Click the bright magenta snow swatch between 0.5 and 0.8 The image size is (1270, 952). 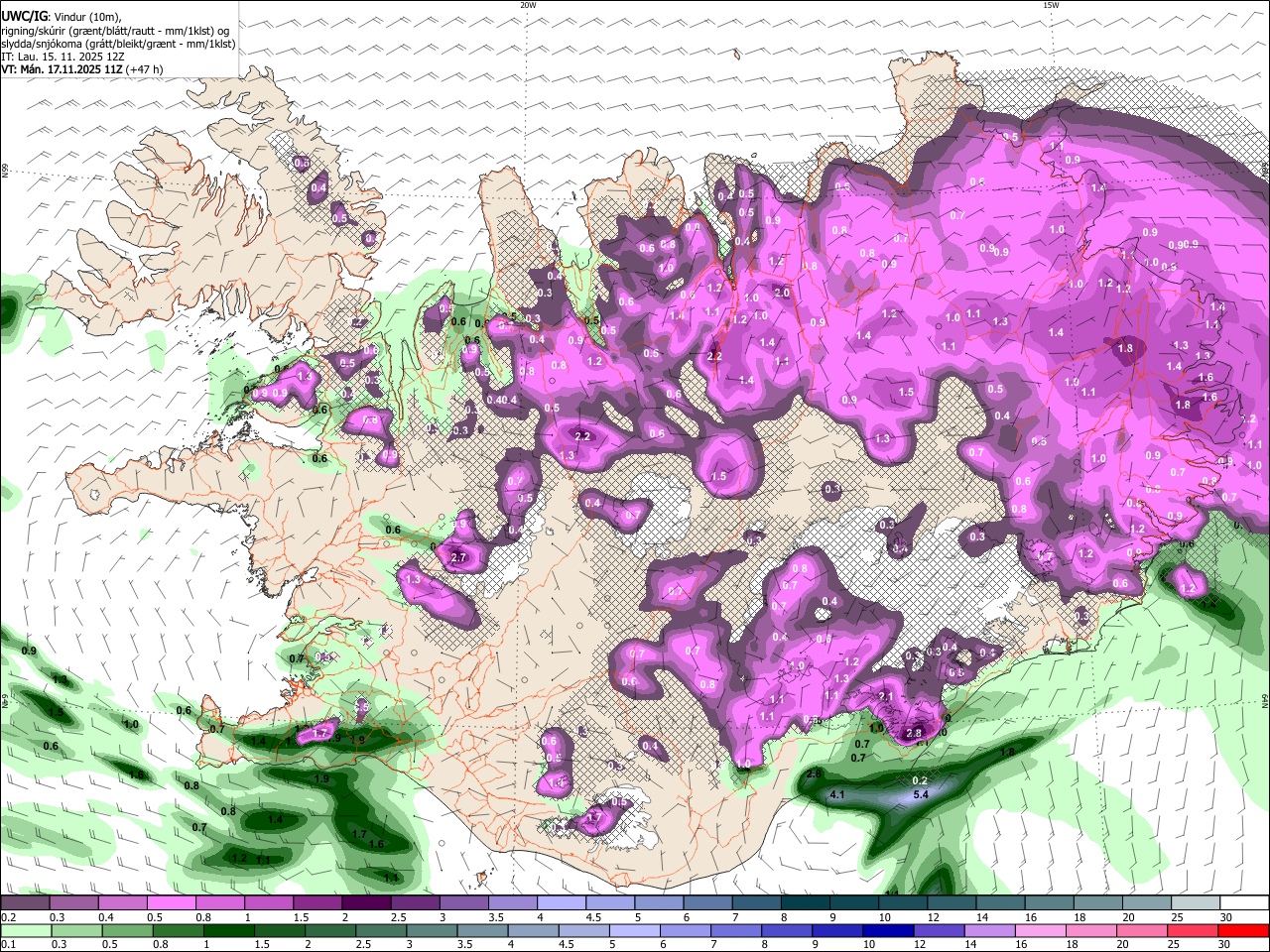coord(171,903)
